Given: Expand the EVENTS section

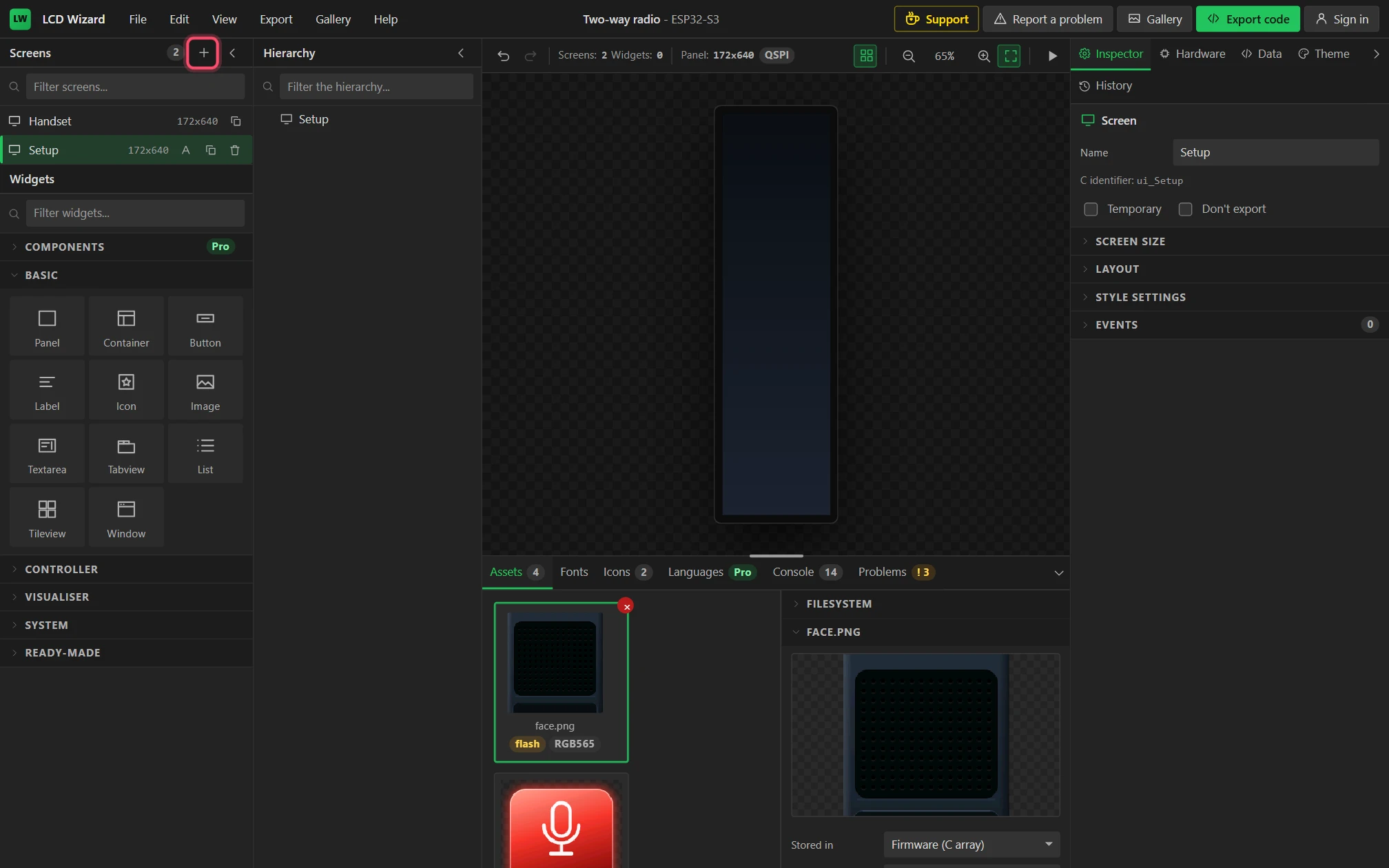Looking at the screenshot, I should pyautogui.click(x=1229, y=325).
